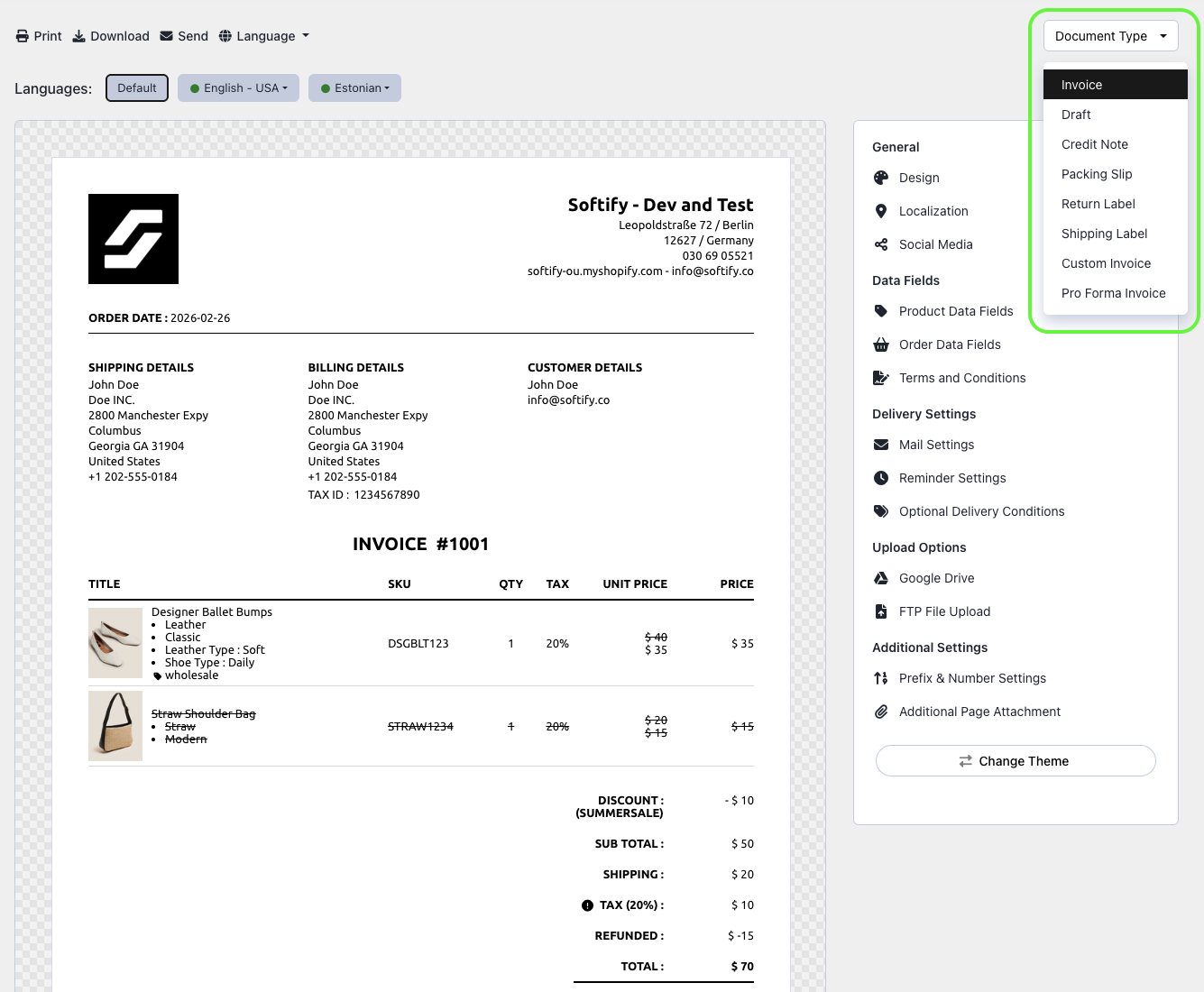The image size is (1204, 992).
Task: Select the Default language button
Action: [137, 88]
